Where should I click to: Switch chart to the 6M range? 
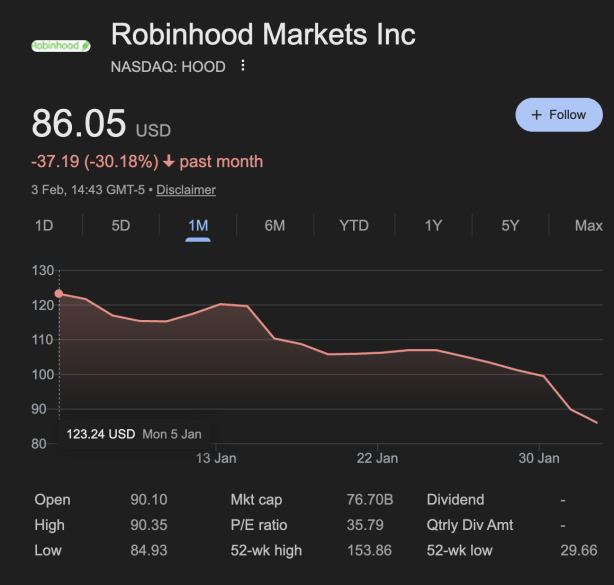coord(275,225)
